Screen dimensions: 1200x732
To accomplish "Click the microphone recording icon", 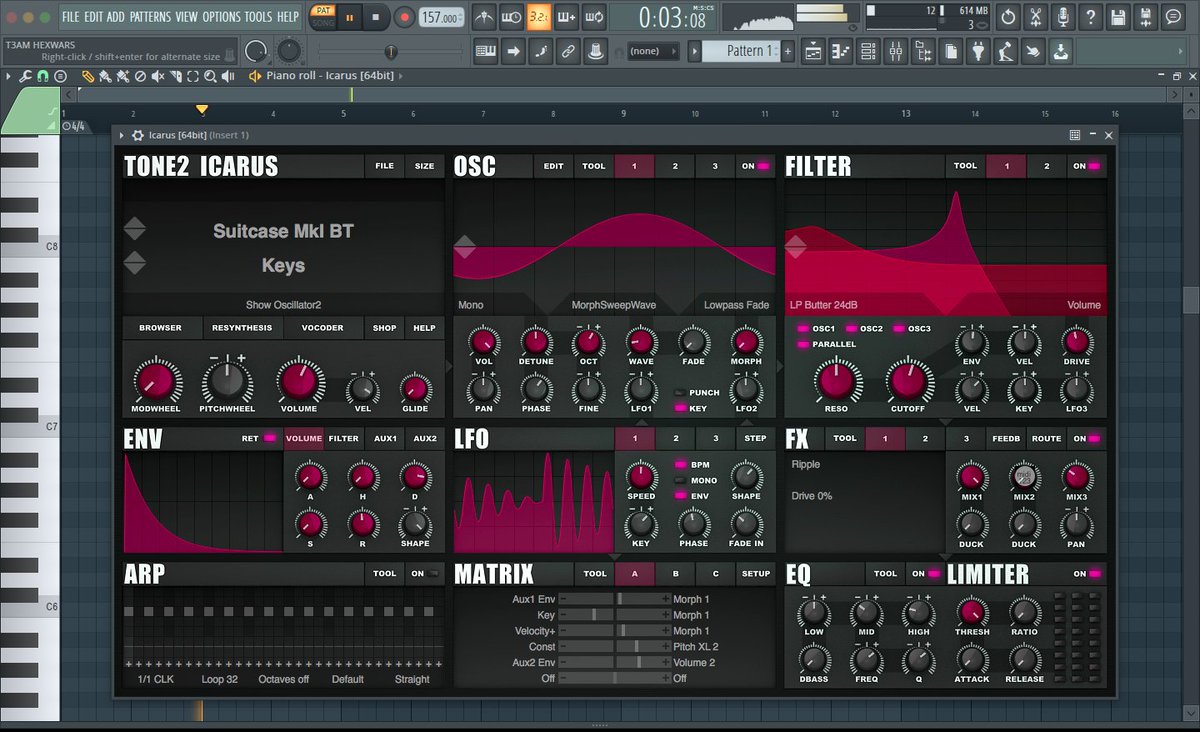I will [1063, 17].
